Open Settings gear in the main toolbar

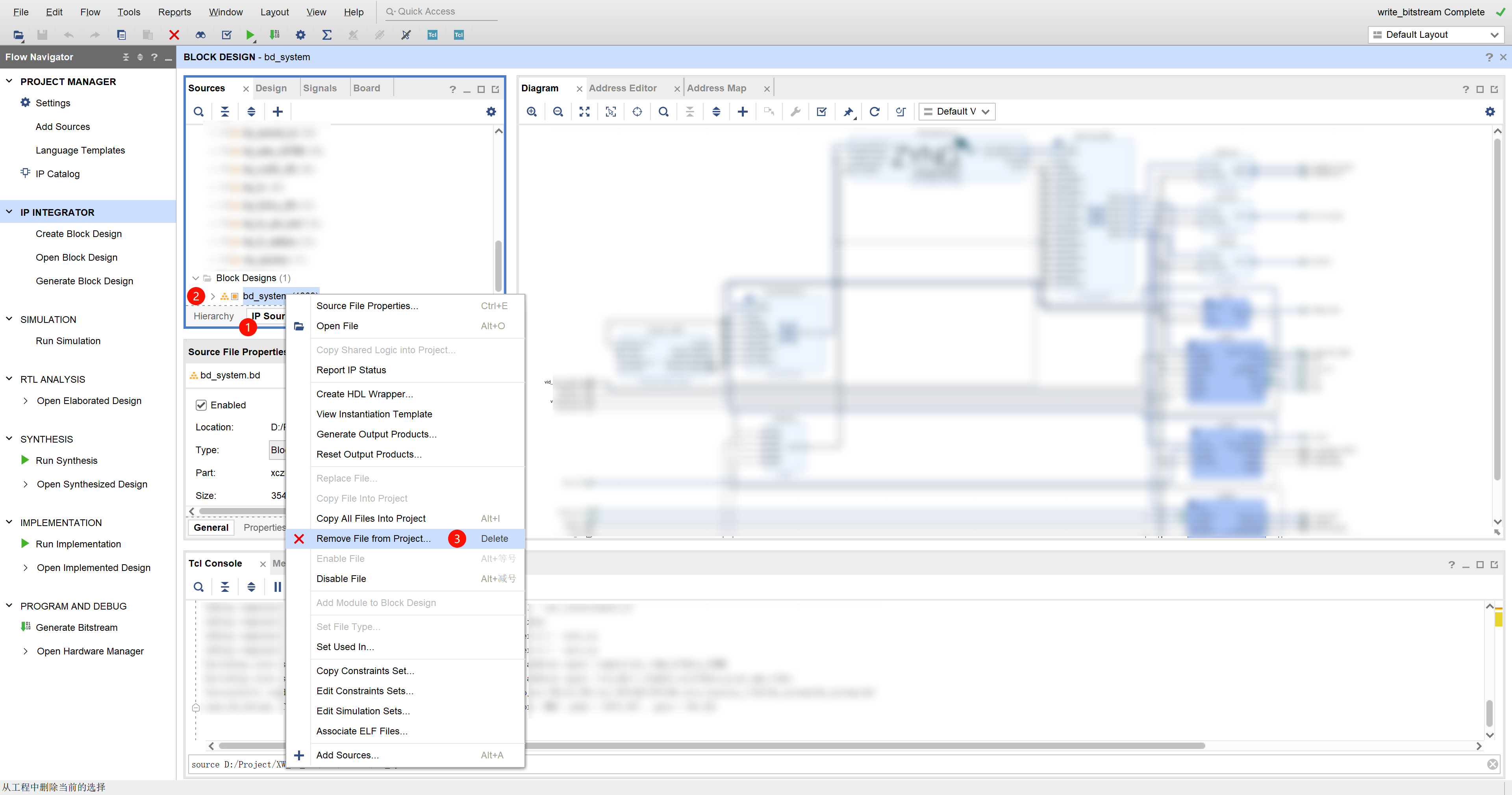pyautogui.click(x=300, y=35)
